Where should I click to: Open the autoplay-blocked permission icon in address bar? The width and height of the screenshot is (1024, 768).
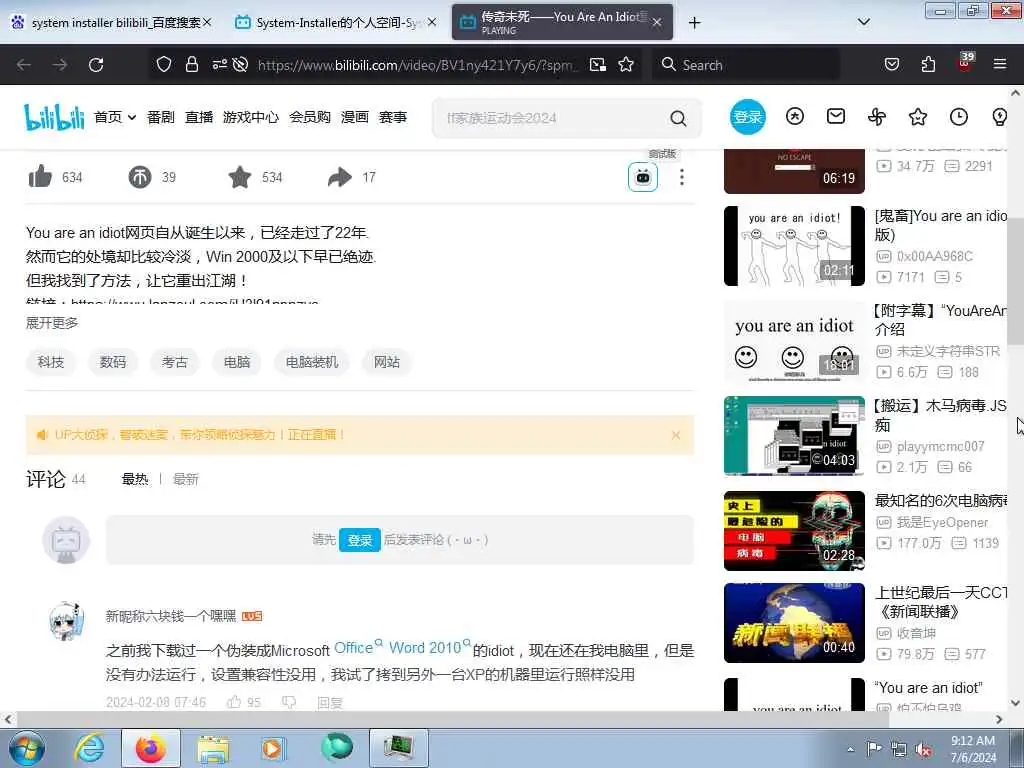pos(240,64)
